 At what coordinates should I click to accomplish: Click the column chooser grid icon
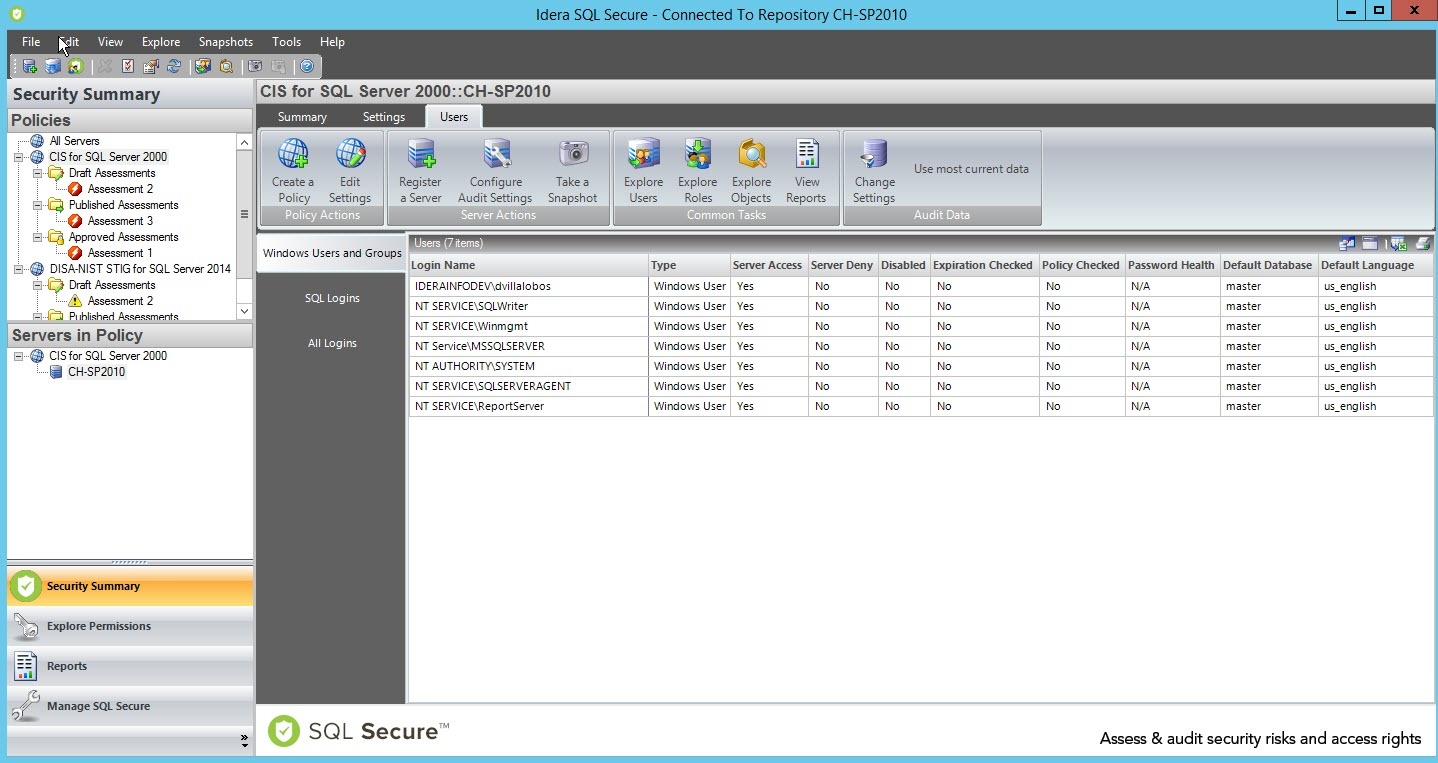pos(1346,243)
